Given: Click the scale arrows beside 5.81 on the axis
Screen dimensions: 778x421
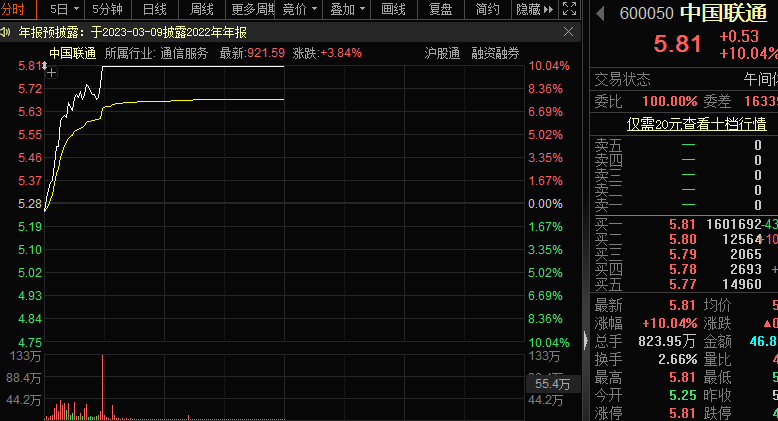Looking at the screenshot, I should pyautogui.click(x=45, y=66).
